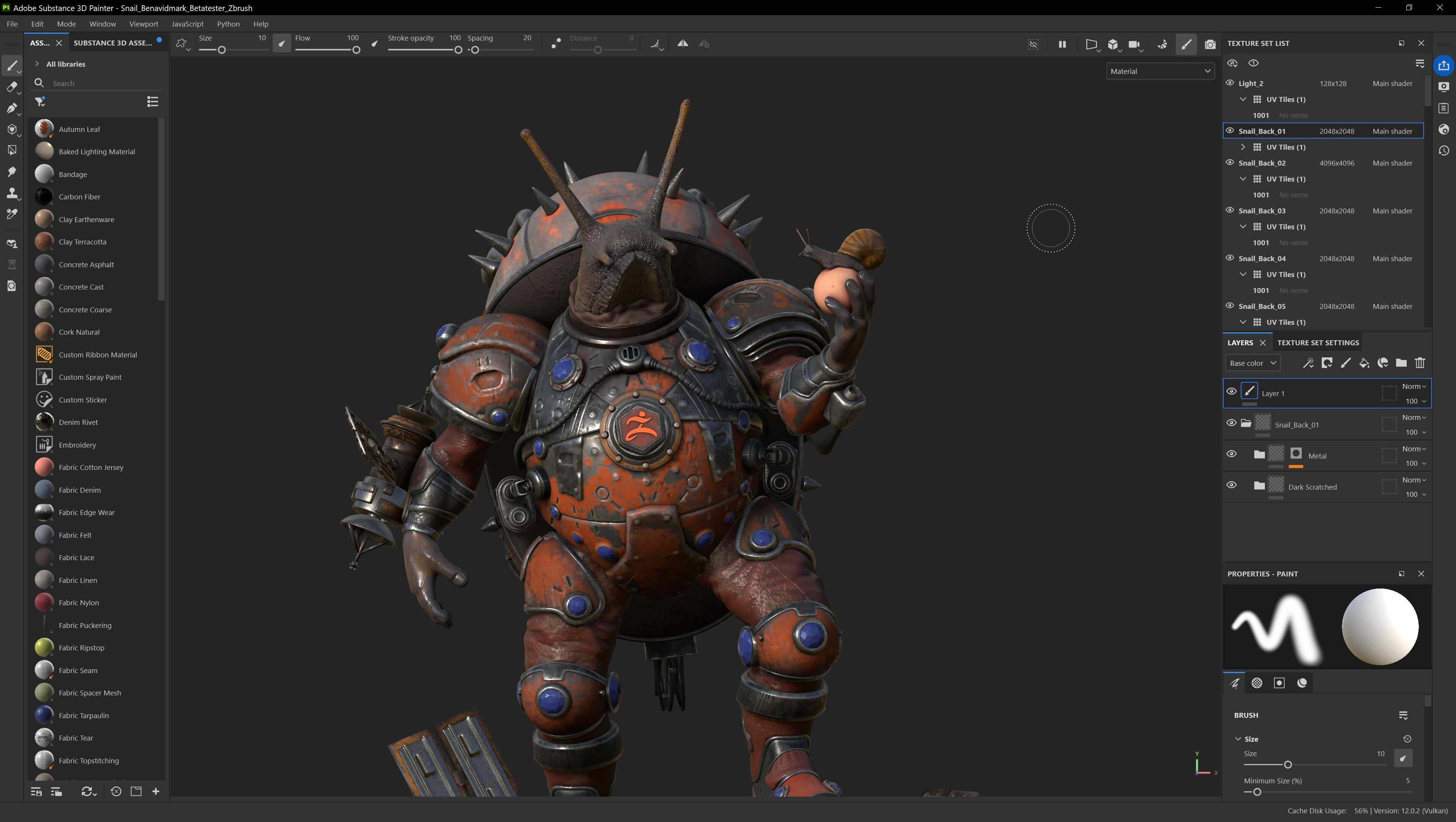Click the Delete layer trash icon
This screenshot has height=822, width=1456.
[x=1420, y=363]
